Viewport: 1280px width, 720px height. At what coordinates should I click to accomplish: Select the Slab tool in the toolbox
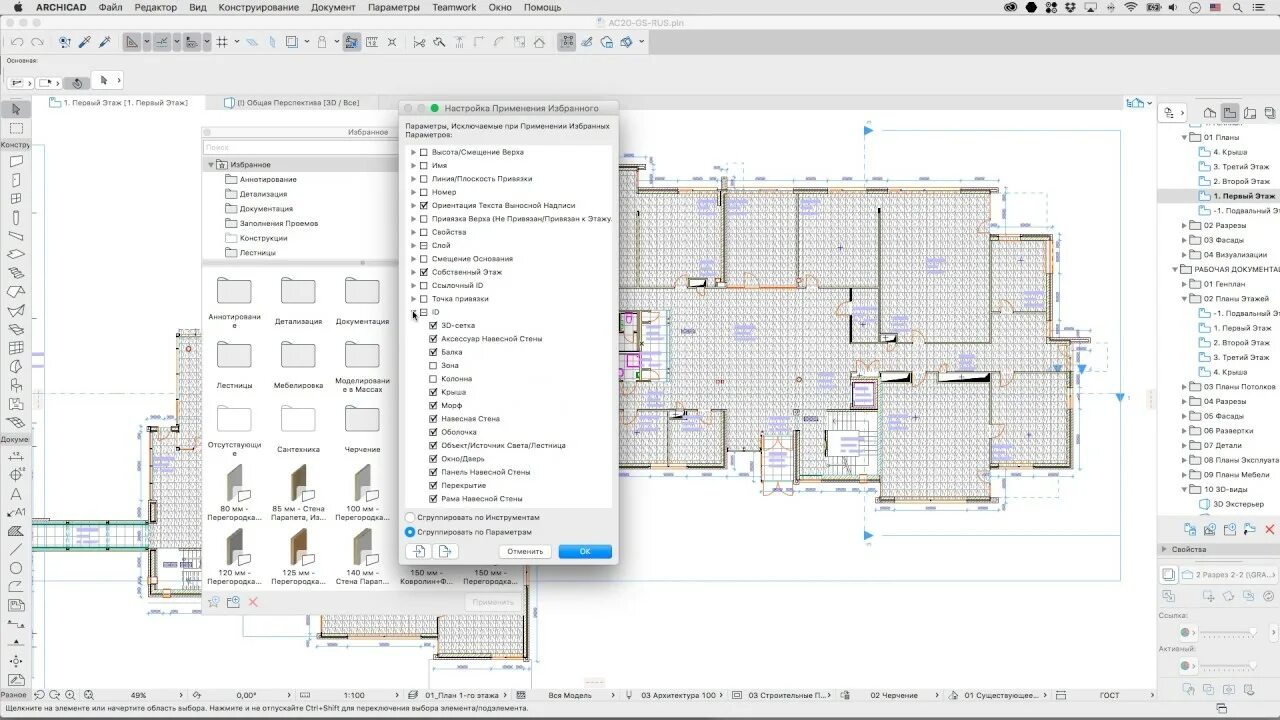point(16,254)
